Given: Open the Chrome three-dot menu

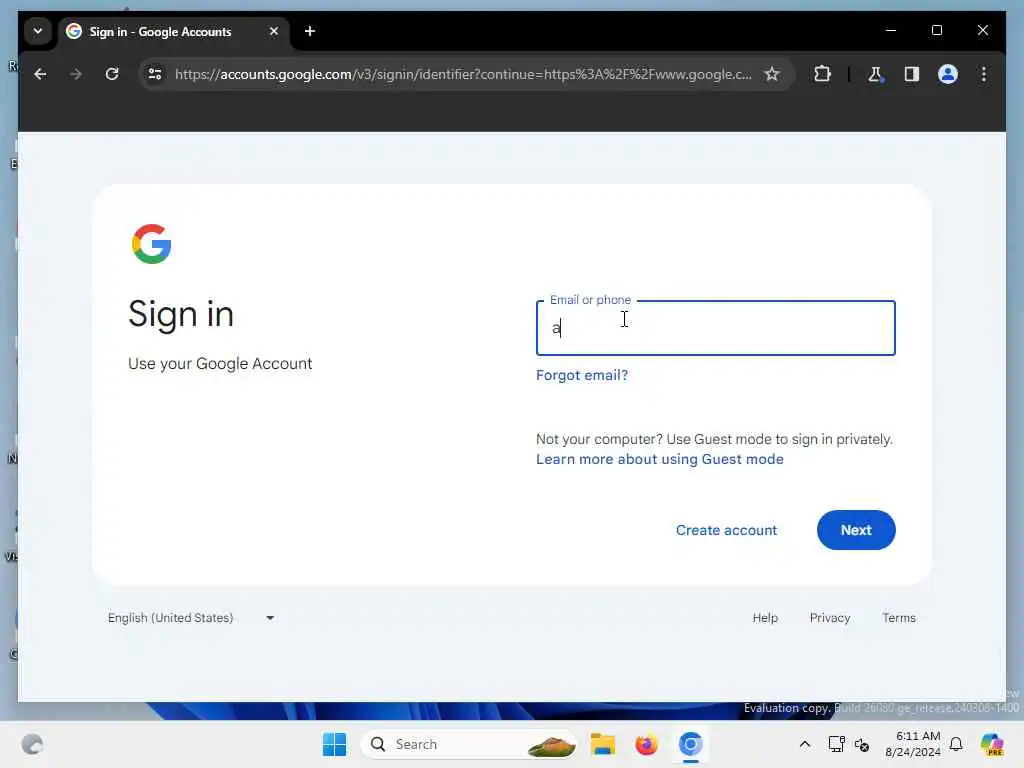Looking at the screenshot, I should pos(984,74).
